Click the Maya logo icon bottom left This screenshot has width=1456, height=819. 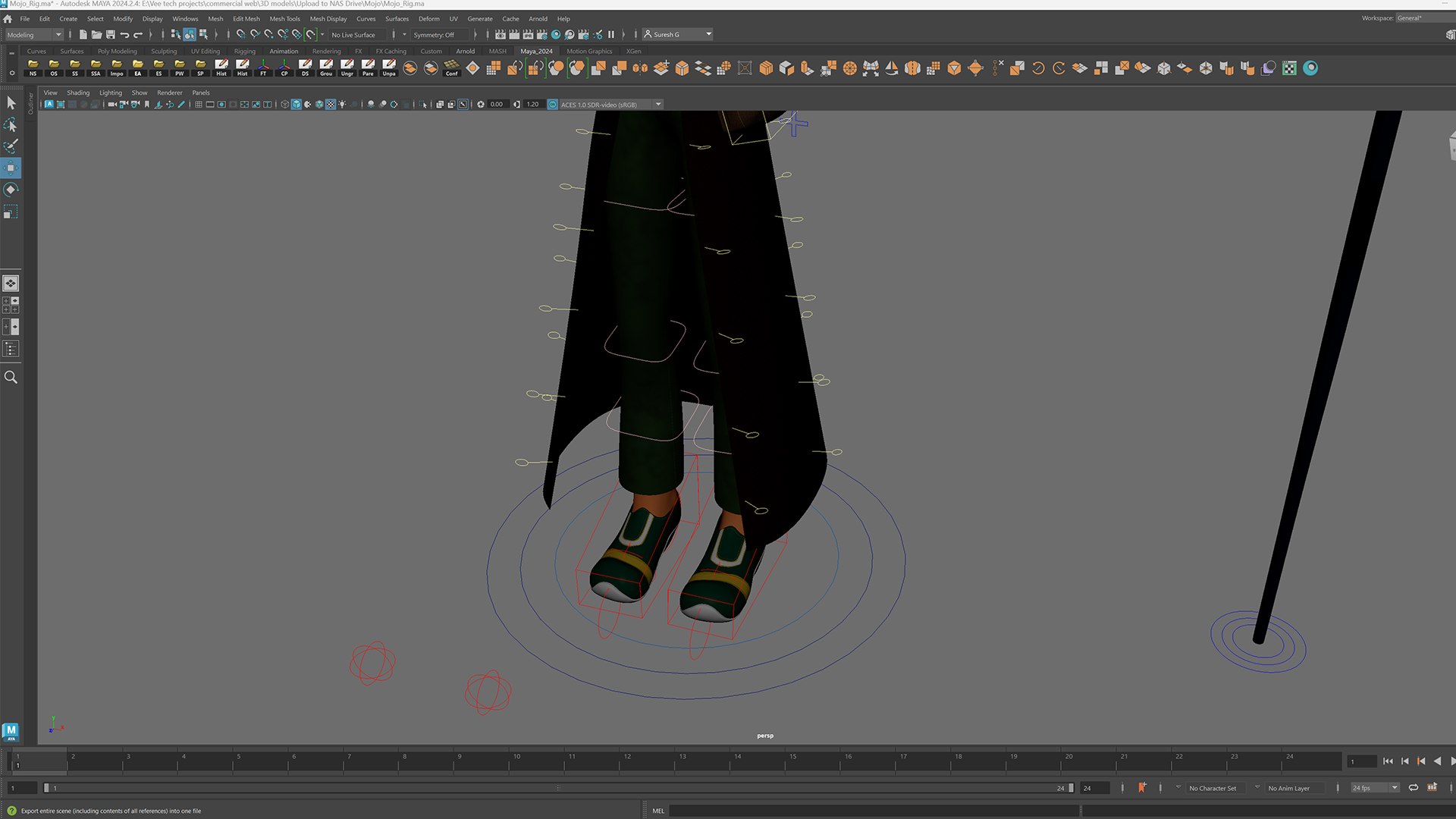(x=11, y=731)
